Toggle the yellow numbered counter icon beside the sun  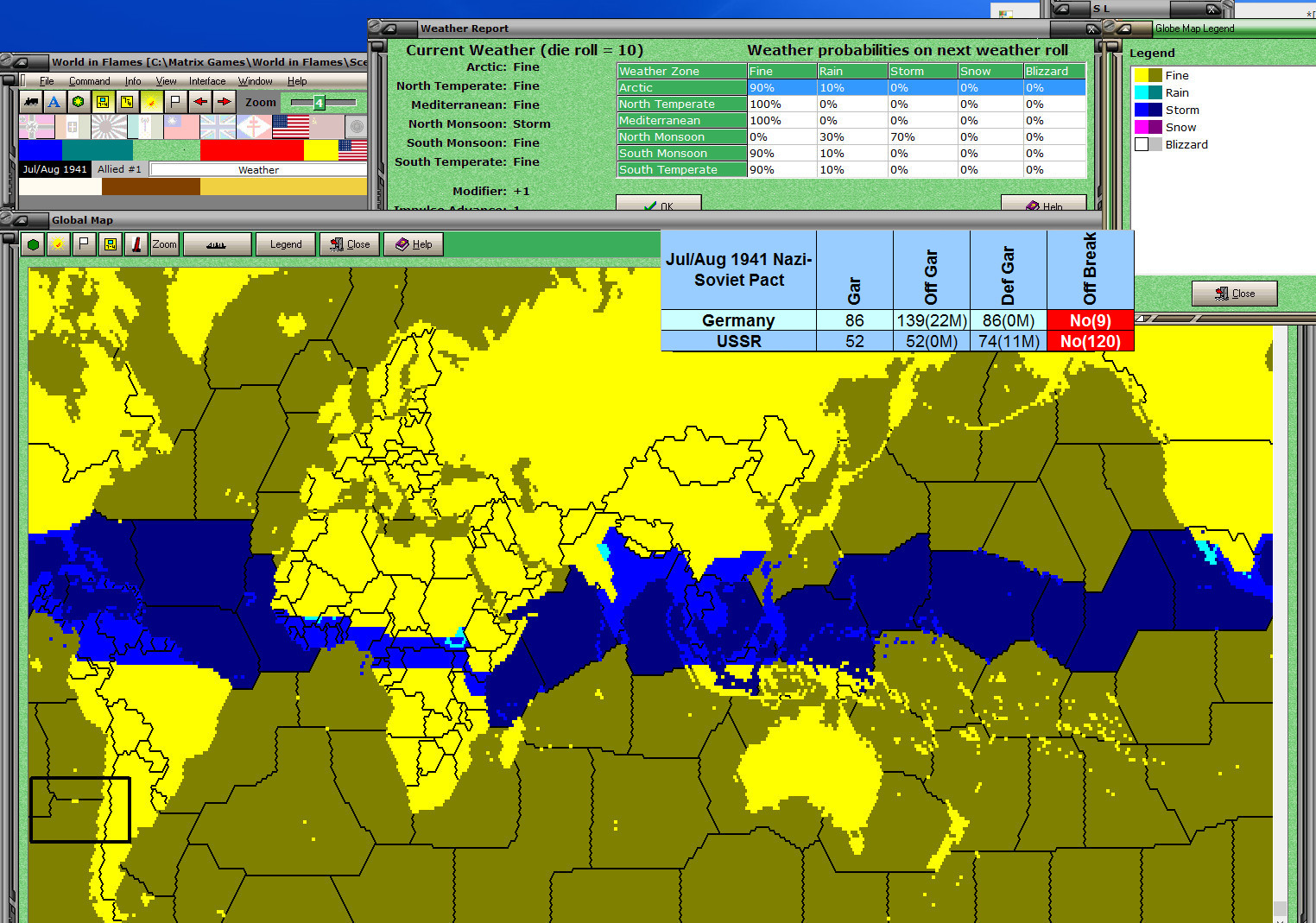pos(126,102)
